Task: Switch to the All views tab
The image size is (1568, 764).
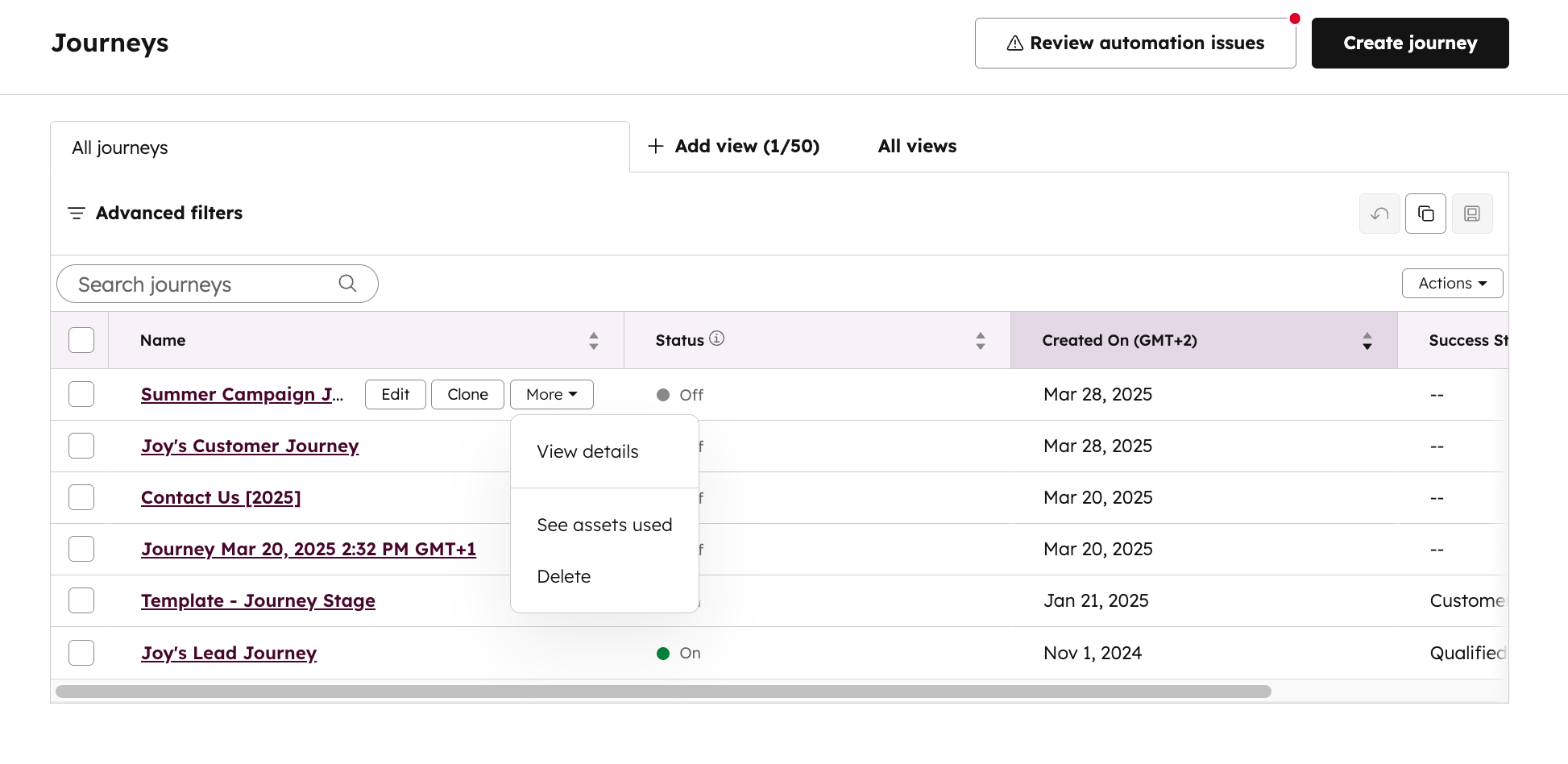Action: [x=916, y=146]
